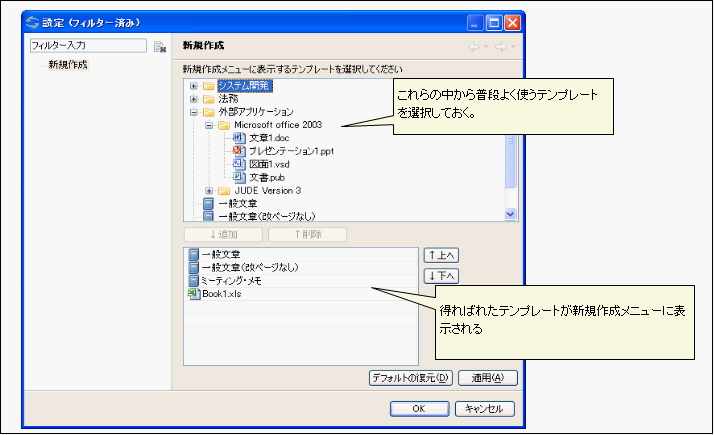Select 文書.pub in the tree

point(267,178)
